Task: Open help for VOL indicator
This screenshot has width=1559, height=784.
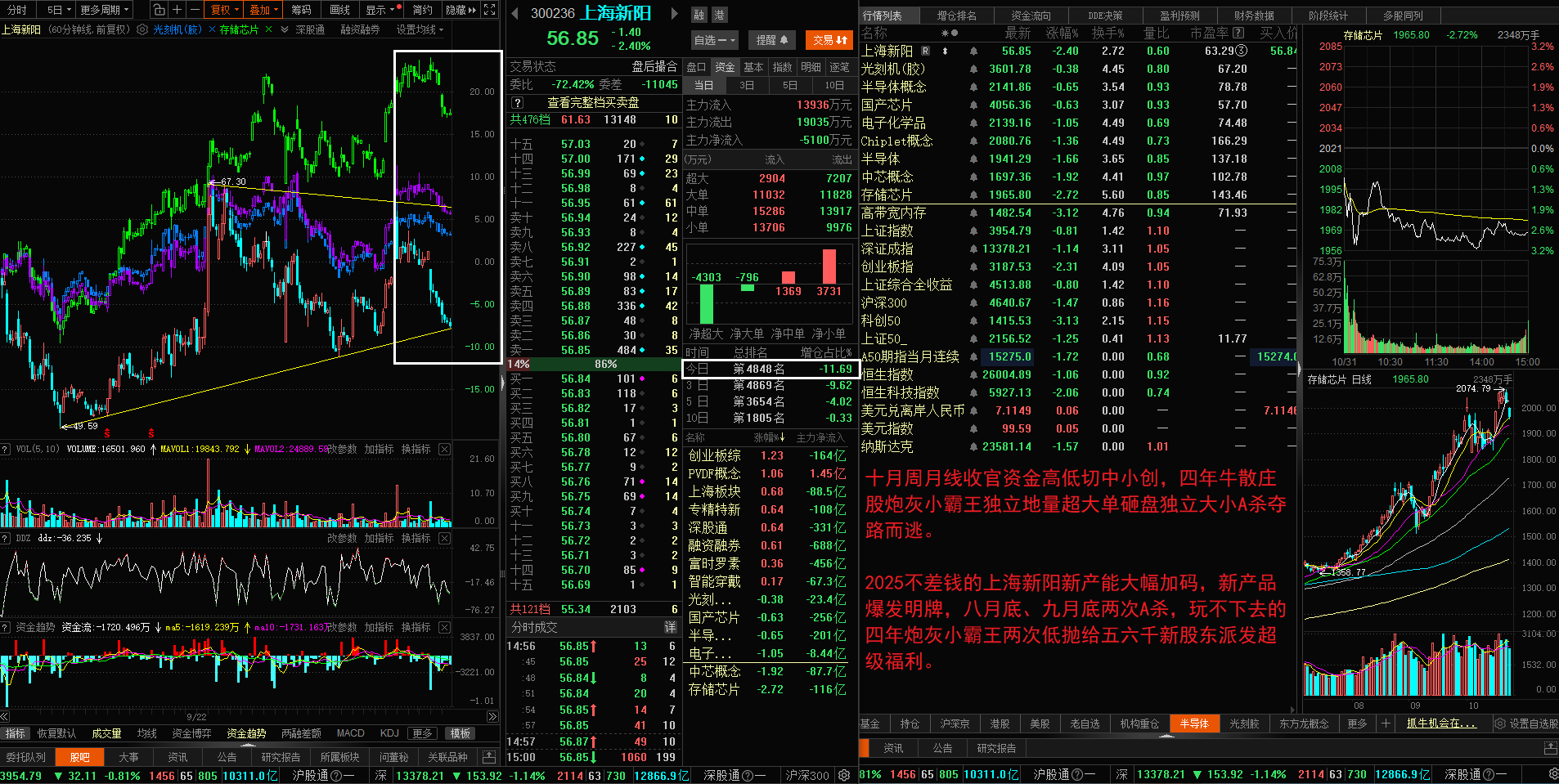Action: [6, 449]
